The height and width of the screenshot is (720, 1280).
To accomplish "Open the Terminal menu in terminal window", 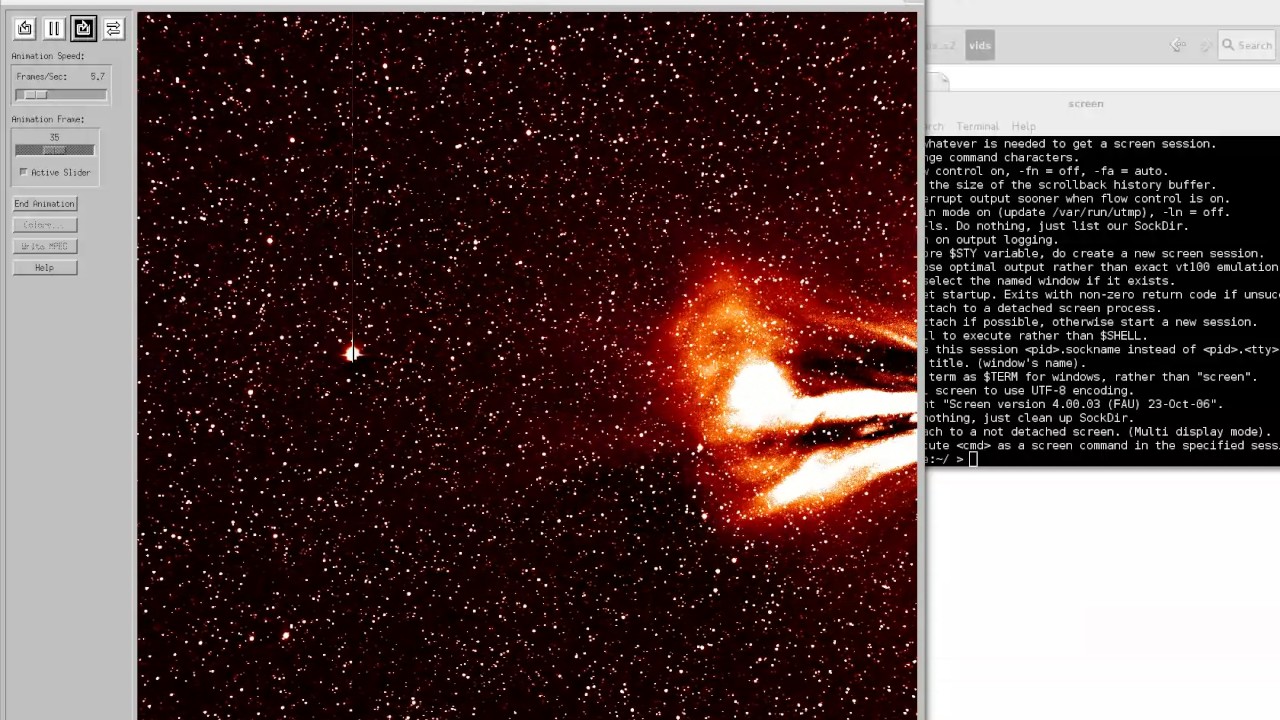I will 977,126.
